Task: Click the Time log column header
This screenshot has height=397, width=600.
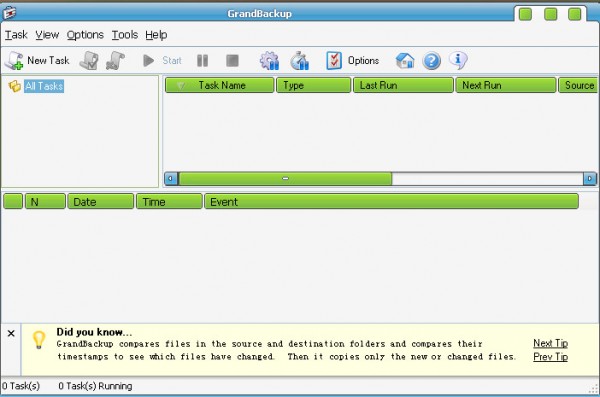Action: (x=169, y=201)
